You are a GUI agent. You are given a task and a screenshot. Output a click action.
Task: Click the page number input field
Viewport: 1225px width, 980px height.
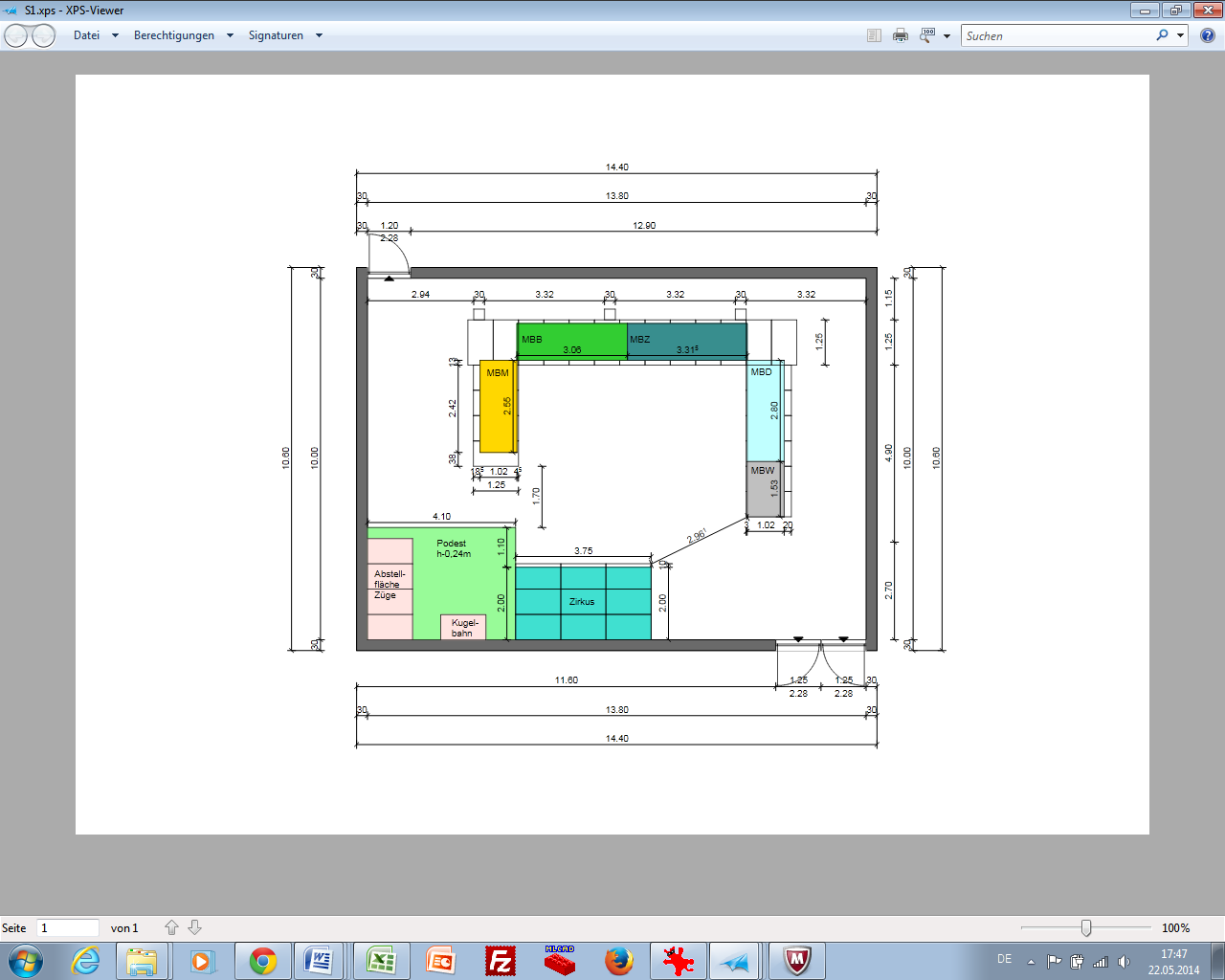coord(68,927)
